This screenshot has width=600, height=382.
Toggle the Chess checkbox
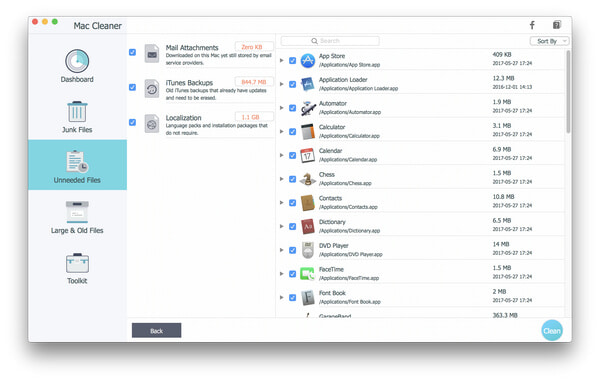[292, 179]
